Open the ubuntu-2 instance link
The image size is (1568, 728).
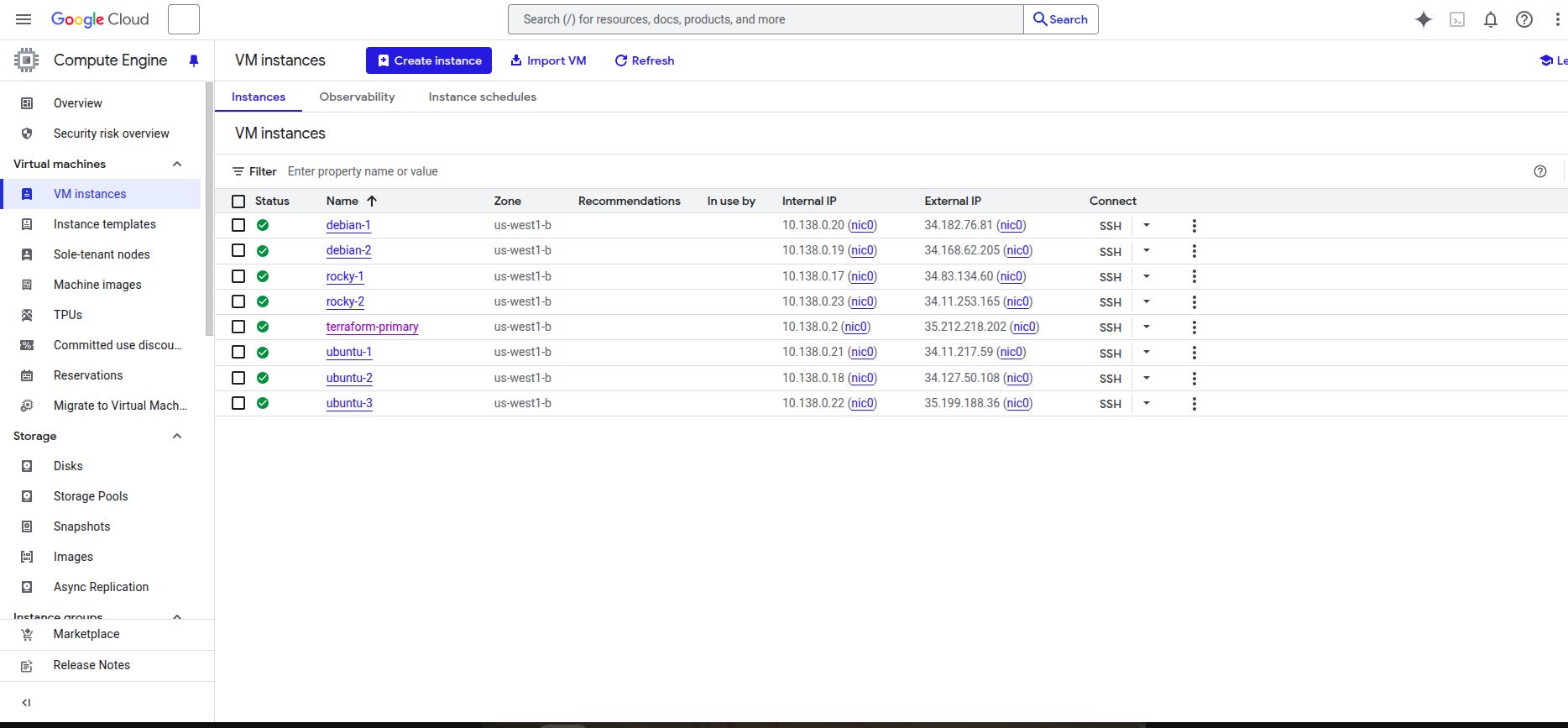pyautogui.click(x=349, y=378)
